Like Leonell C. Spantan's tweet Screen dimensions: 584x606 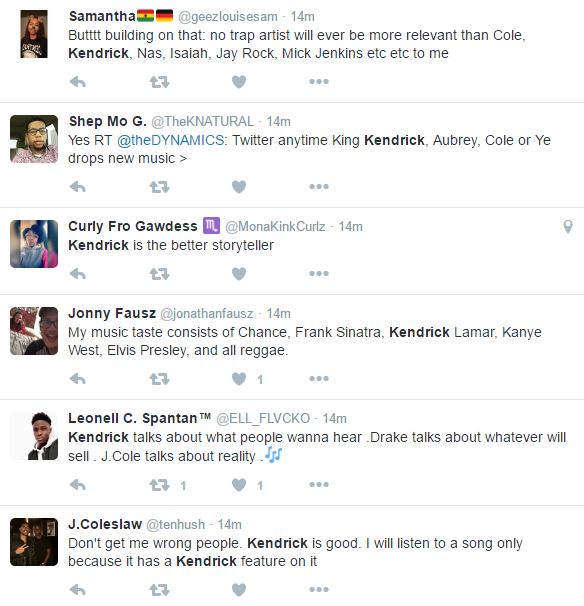(239, 485)
